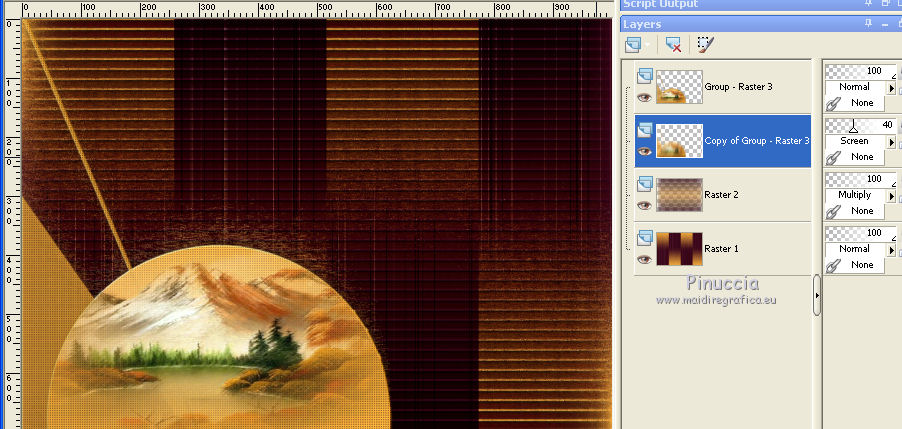Click the Edit Selection icon
The width and height of the screenshot is (902, 429).
pos(705,44)
